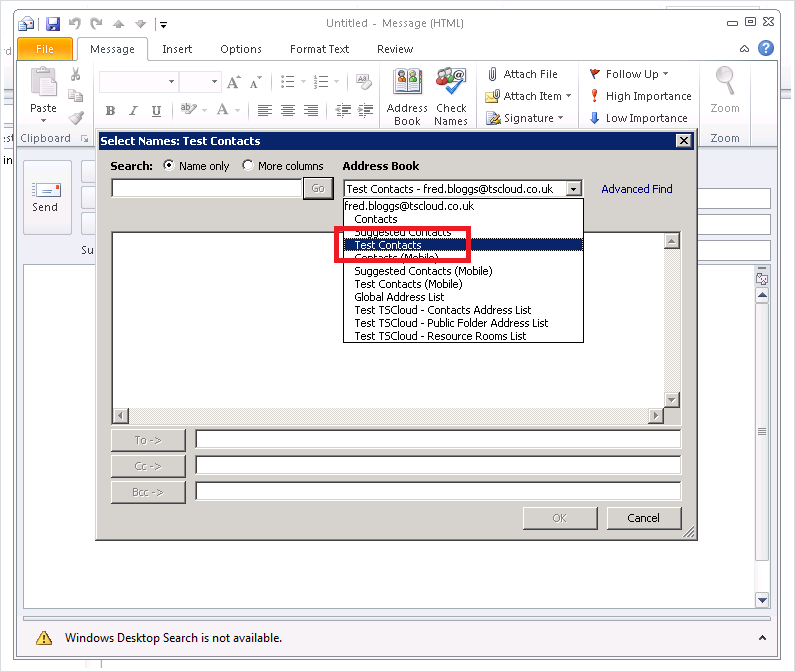Click the Format Painter brush icon
Viewport: 795px width, 672px height.
point(76,118)
